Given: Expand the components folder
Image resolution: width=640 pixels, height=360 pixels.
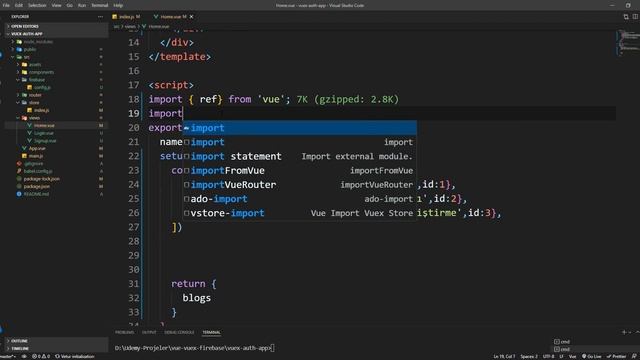Looking at the screenshot, I should (x=41, y=72).
